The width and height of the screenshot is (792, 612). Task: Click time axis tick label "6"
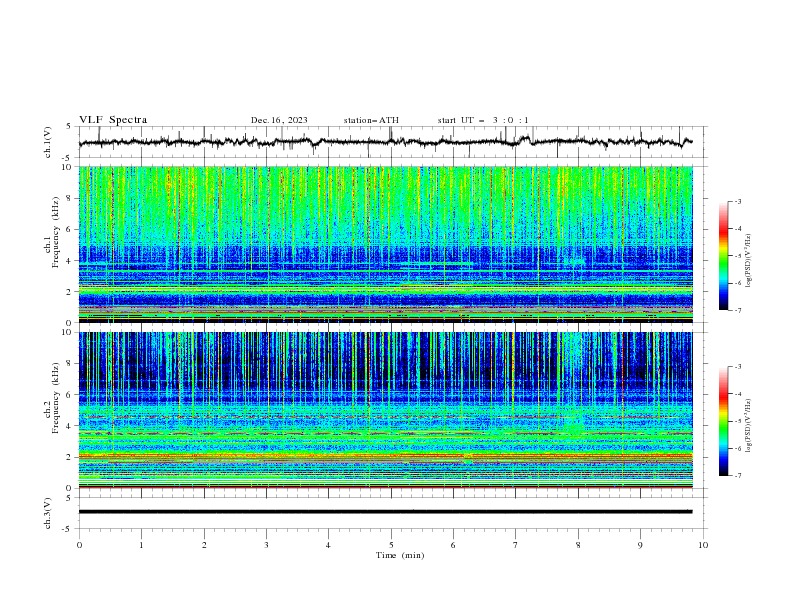(453, 545)
